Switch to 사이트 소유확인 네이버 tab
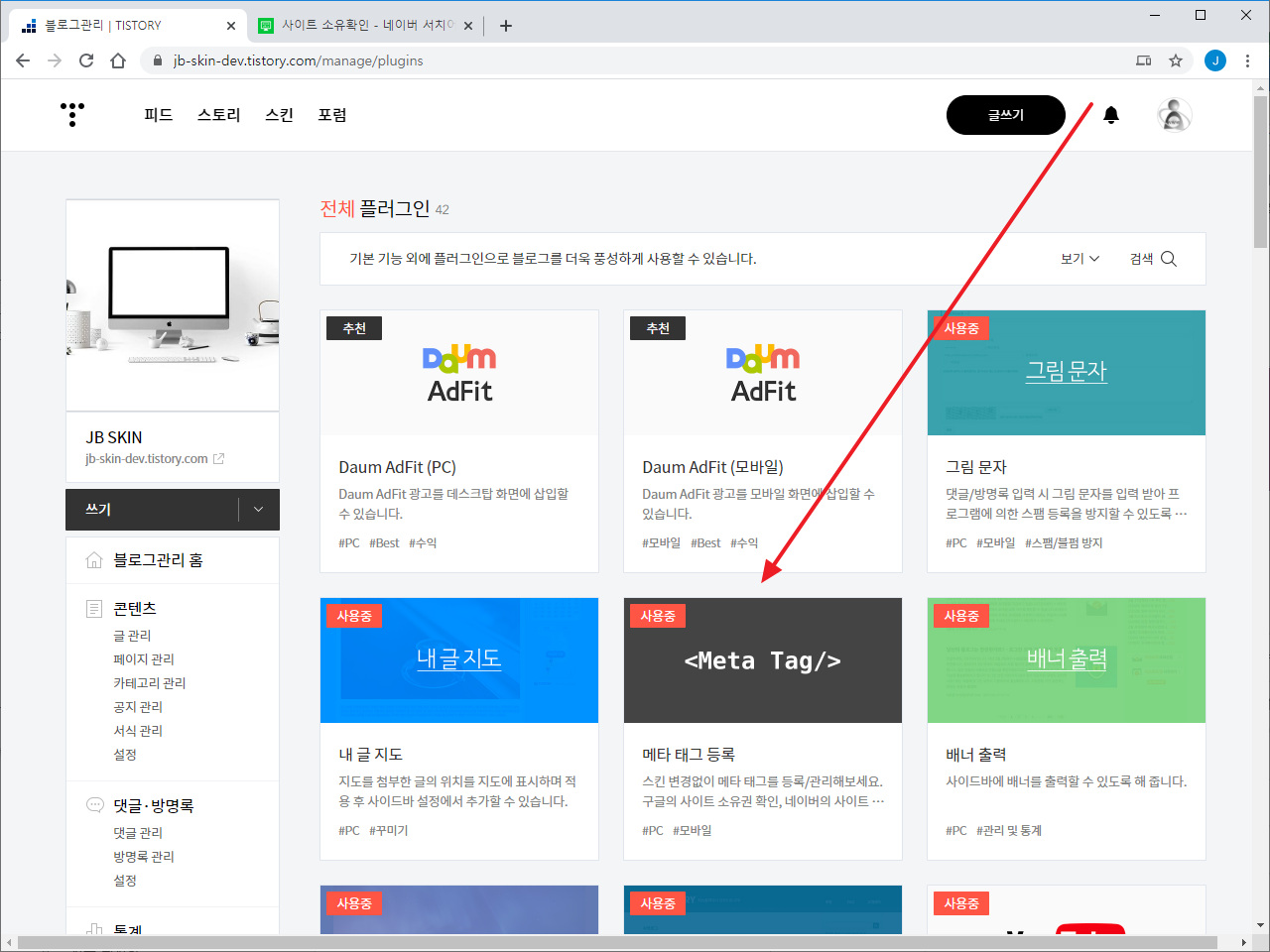This screenshot has height=952, width=1270. 363,26
